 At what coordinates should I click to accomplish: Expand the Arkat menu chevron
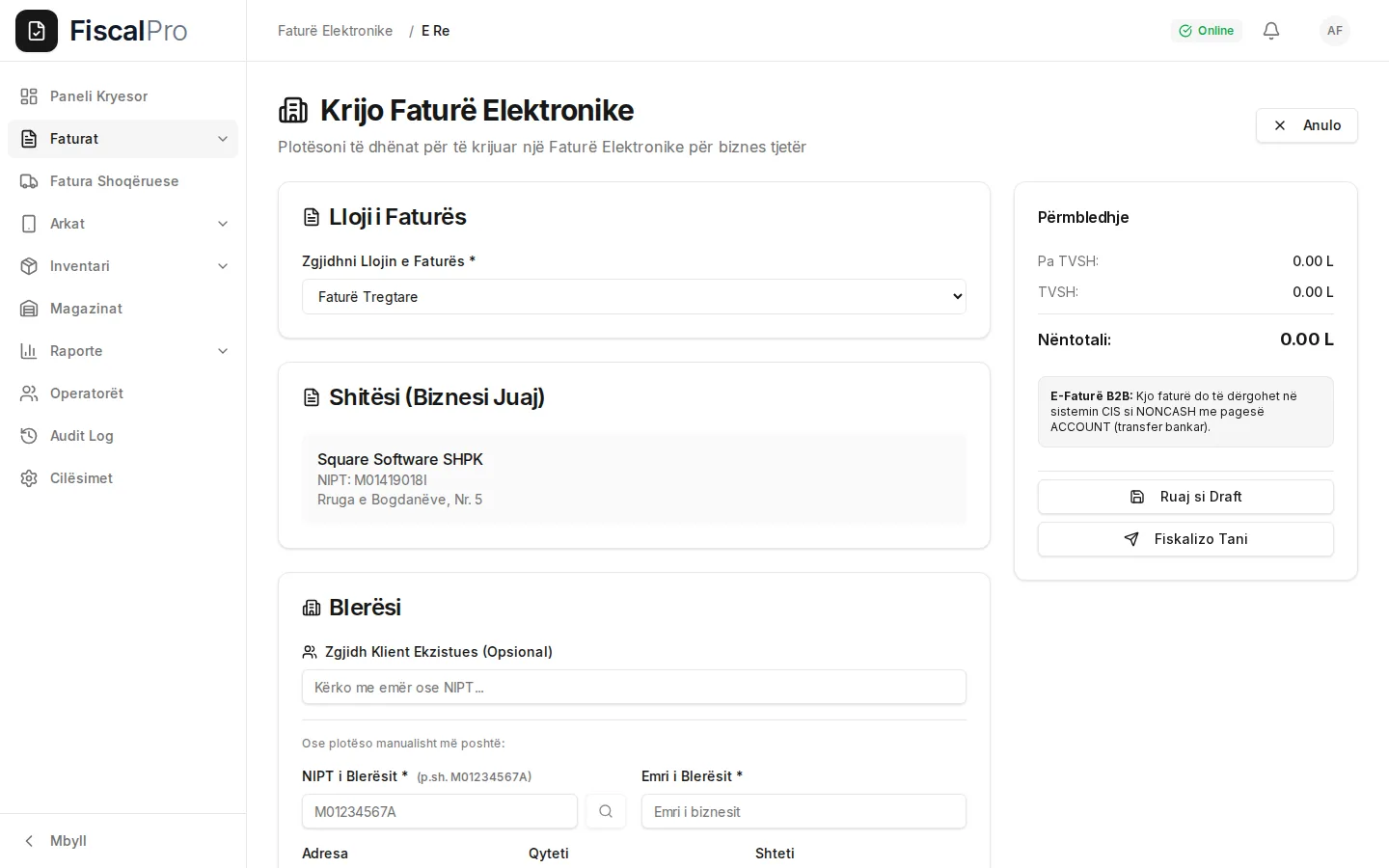223,224
